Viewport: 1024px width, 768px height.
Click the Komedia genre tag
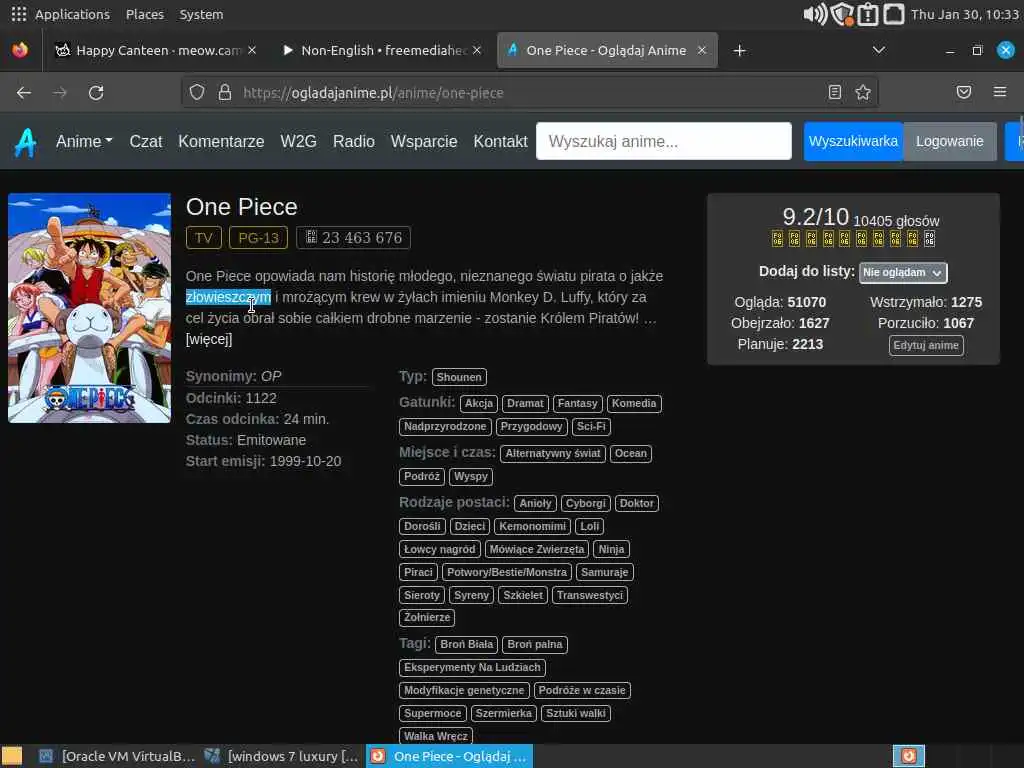pos(634,404)
